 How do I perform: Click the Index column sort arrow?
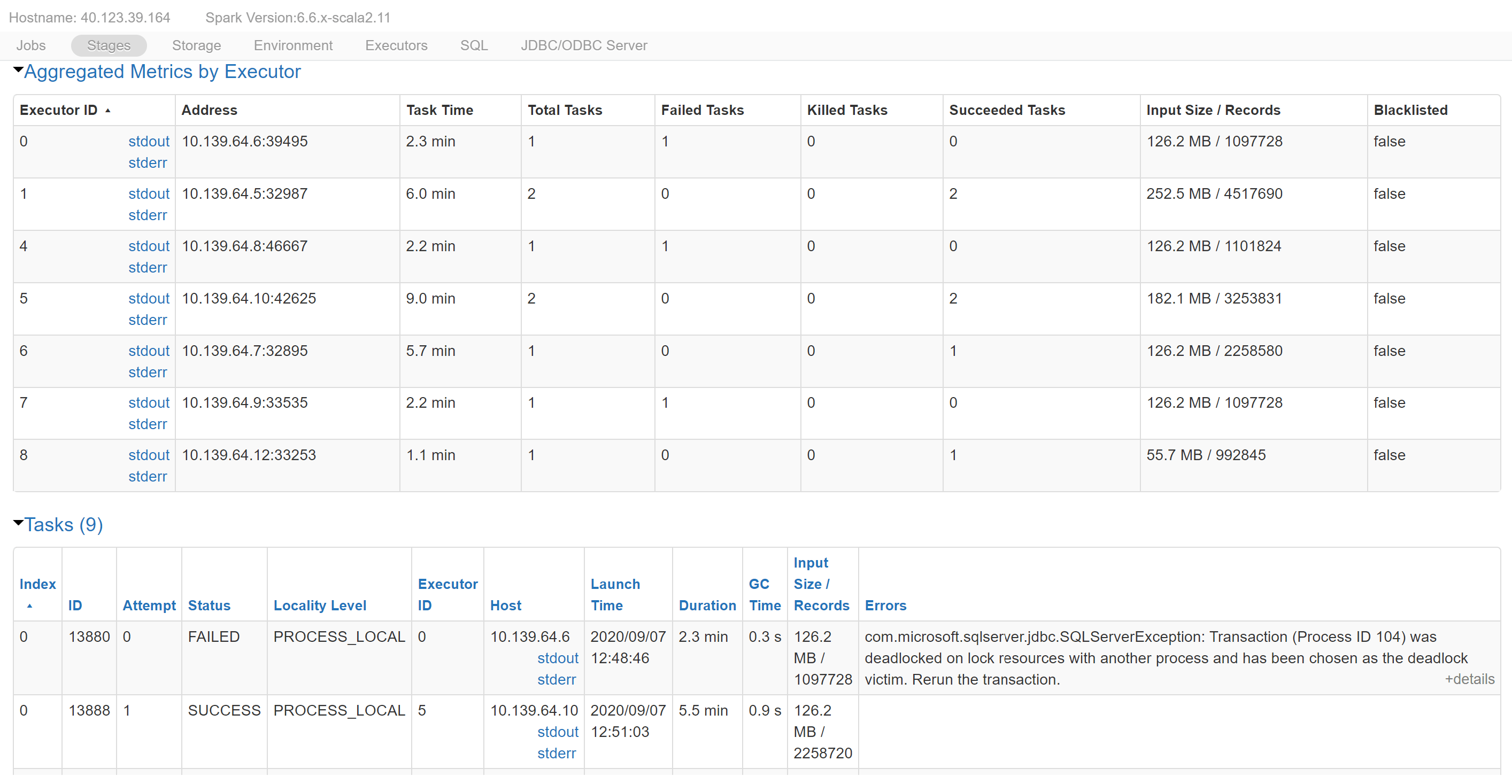point(30,607)
